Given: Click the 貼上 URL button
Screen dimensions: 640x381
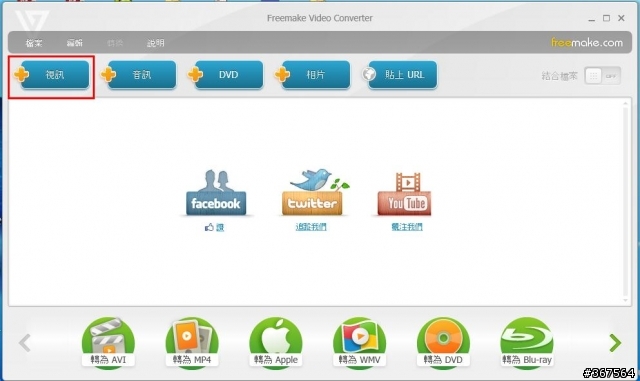Looking at the screenshot, I should [400, 75].
